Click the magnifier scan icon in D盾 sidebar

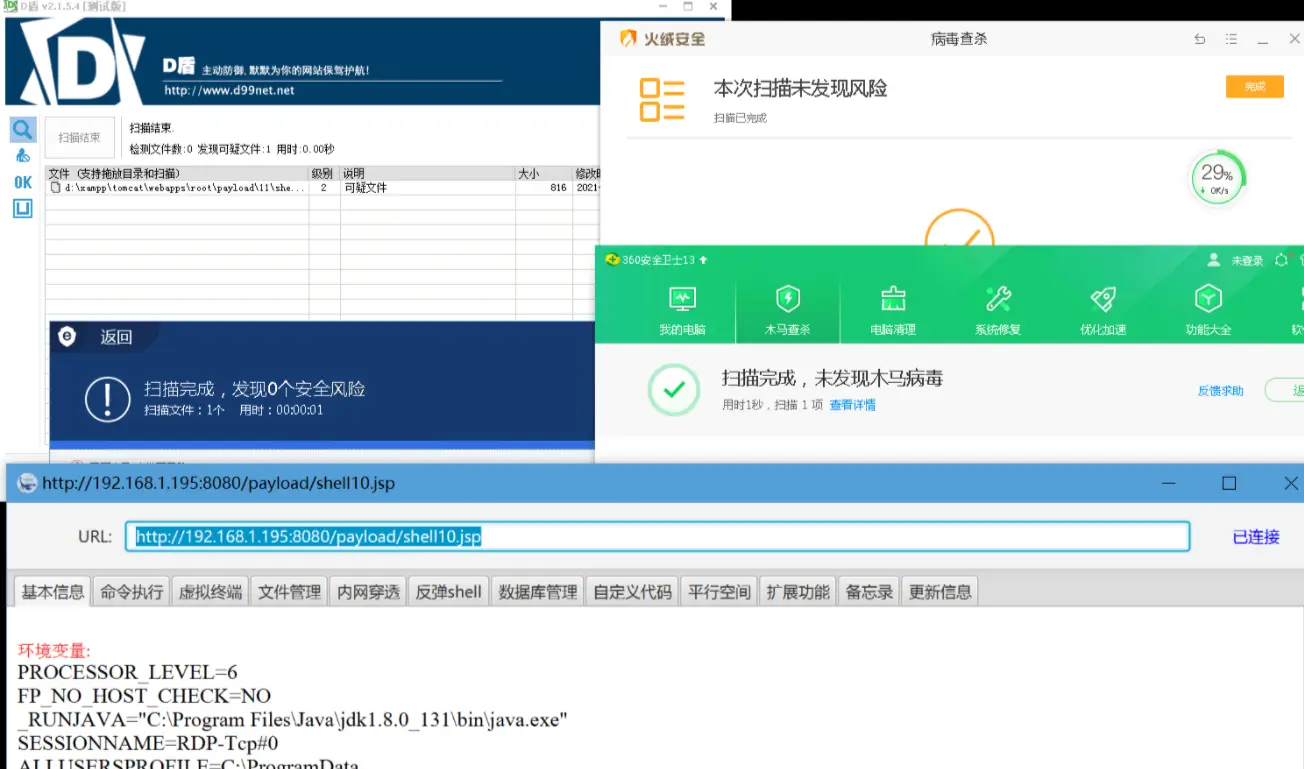pyautogui.click(x=22, y=130)
